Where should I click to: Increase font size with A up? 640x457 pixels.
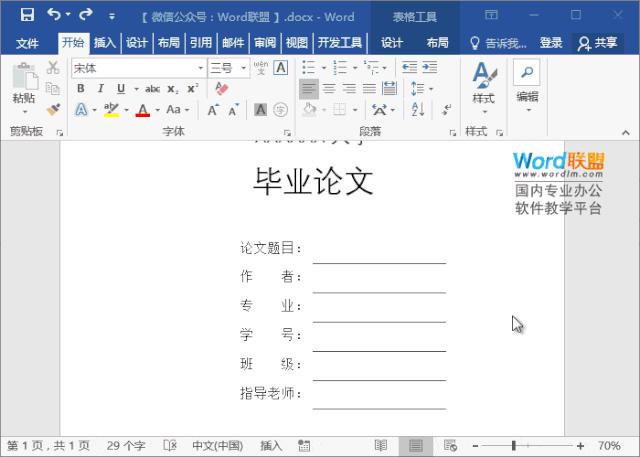213,110
